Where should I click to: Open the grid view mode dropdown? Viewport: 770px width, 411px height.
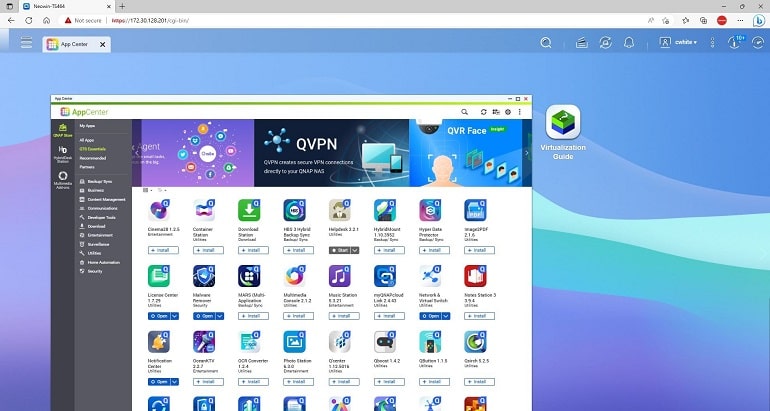(147, 190)
